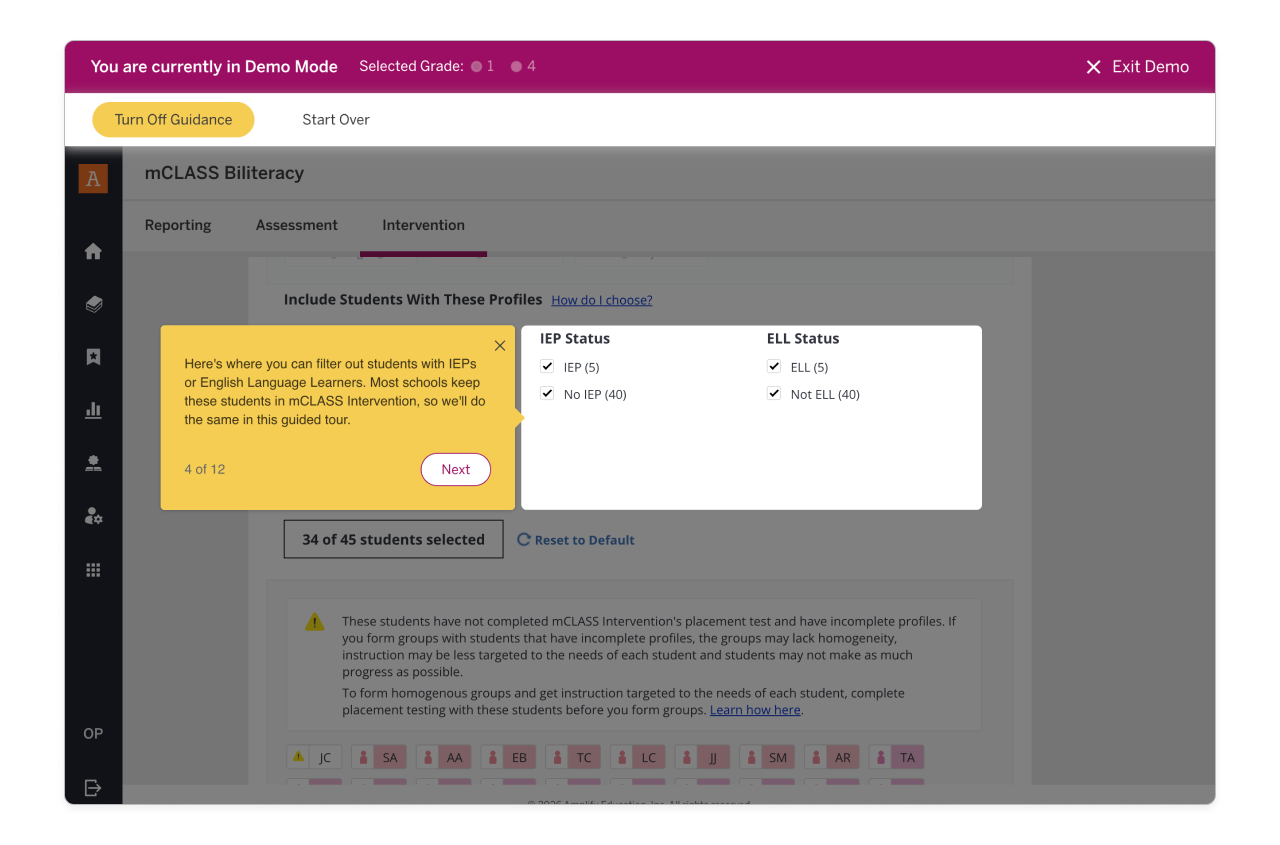Uncheck the ELL (5) checkbox
1280x845 pixels.
(774, 367)
